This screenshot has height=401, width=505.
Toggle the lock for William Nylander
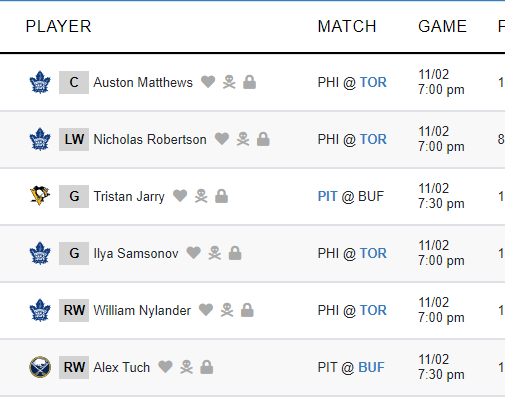[x=247, y=310]
